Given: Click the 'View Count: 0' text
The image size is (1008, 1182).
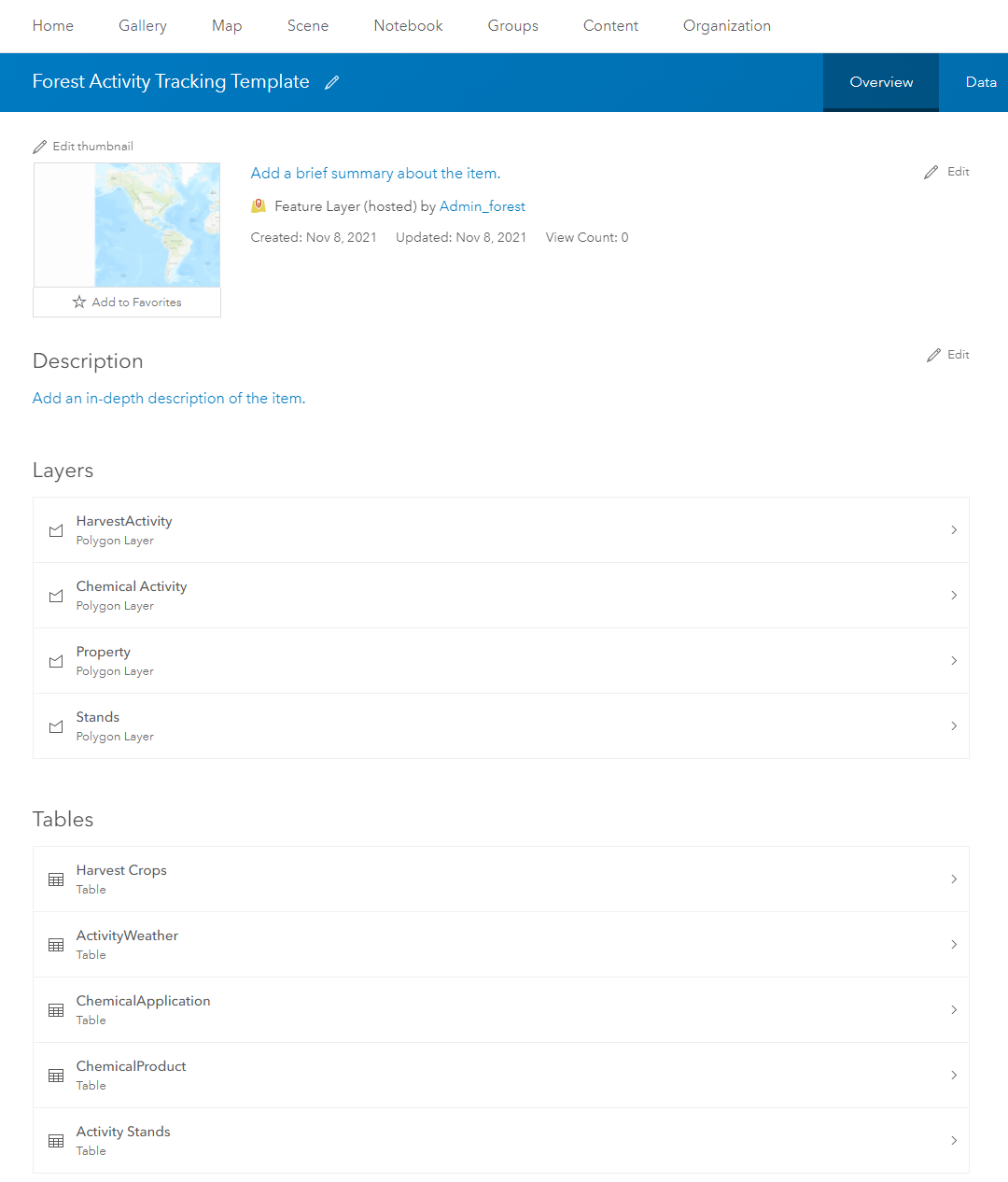Looking at the screenshot, I should tap(587, 238).
